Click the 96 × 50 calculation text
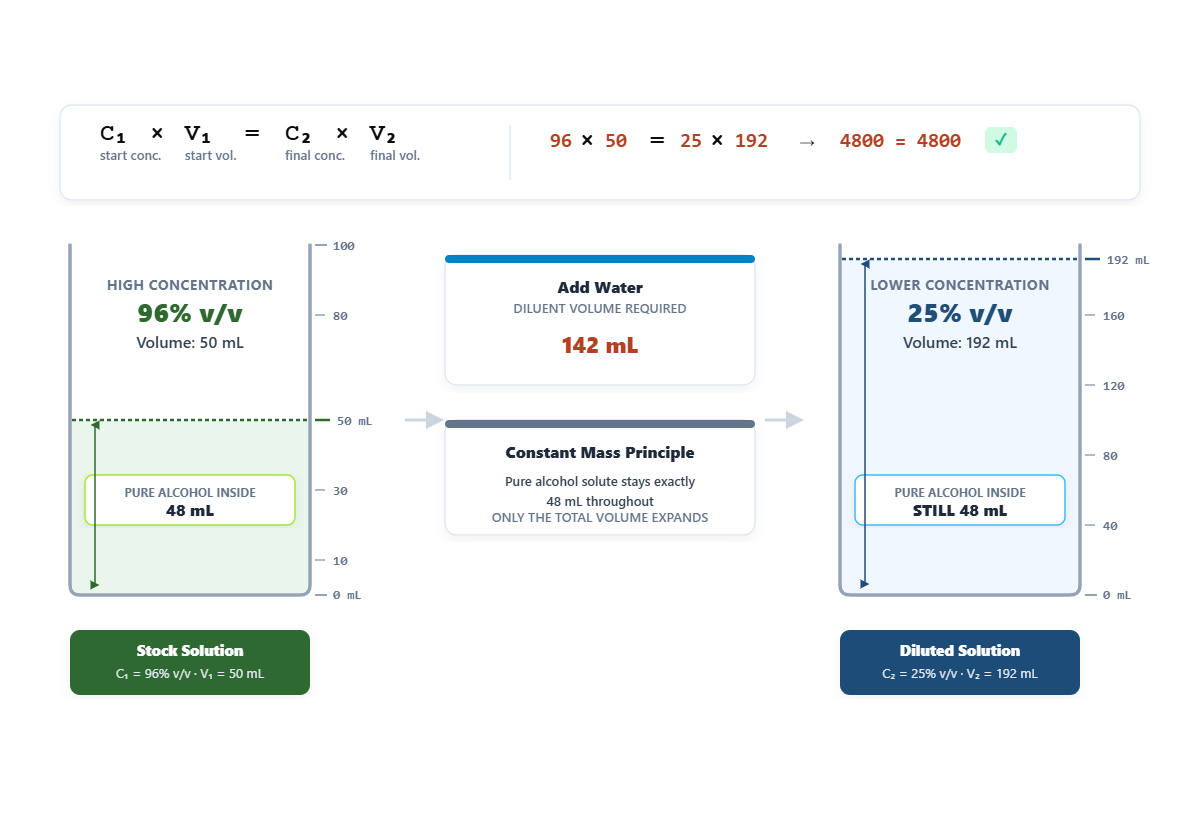The image size is (1200, 820). [x=588, y=141]
